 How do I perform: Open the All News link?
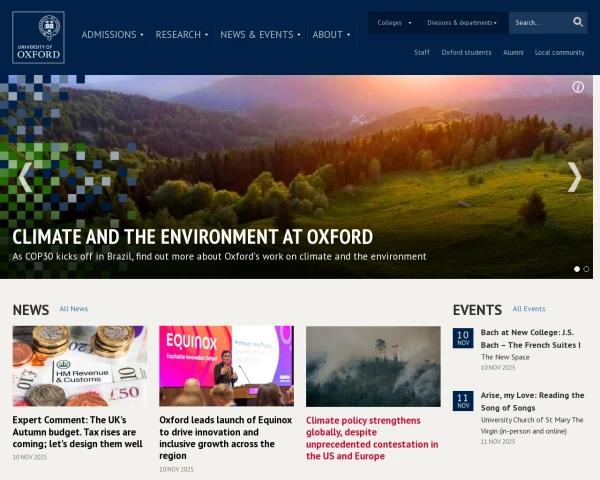coord(73,309)
